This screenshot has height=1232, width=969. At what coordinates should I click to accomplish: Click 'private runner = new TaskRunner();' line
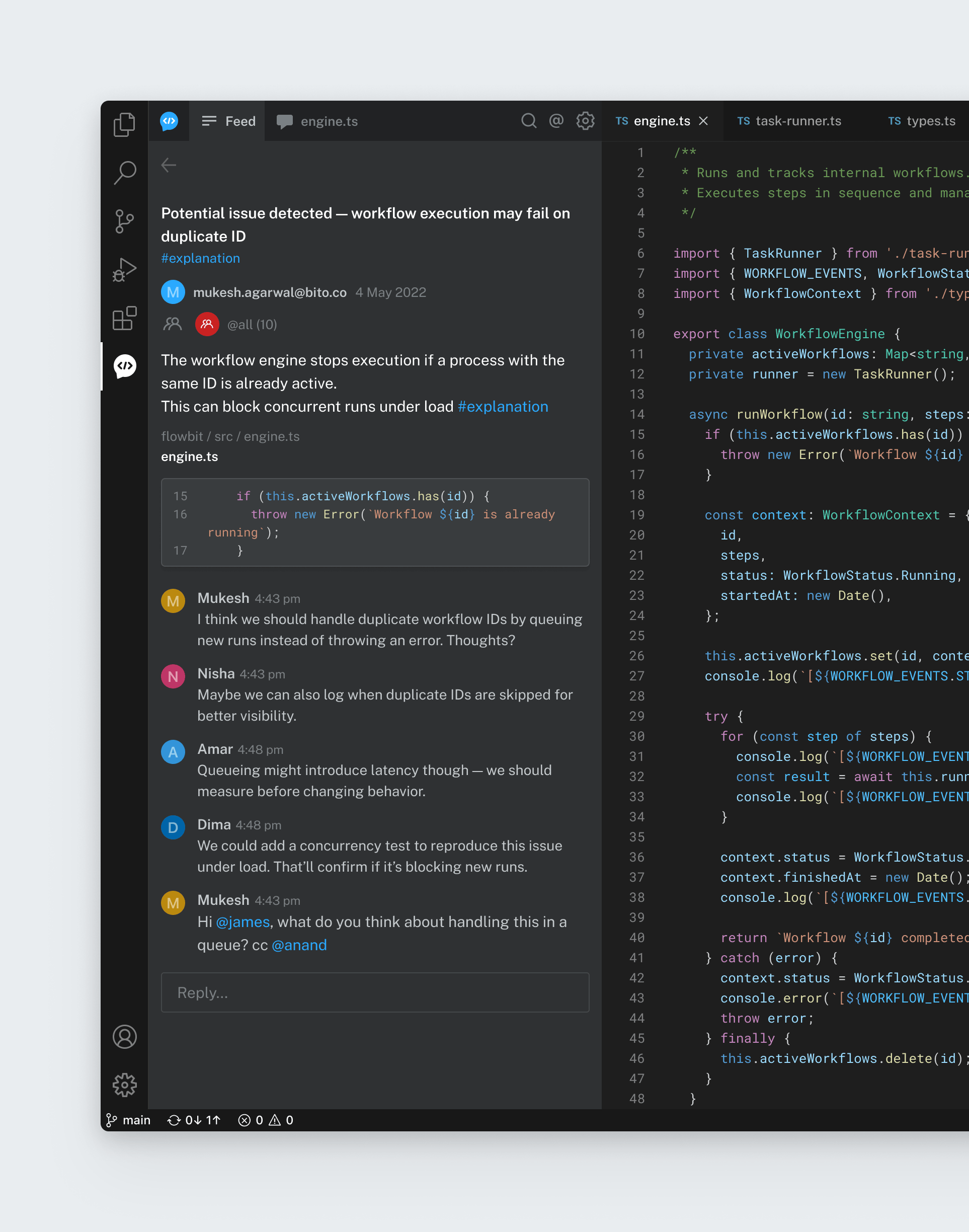822,374
